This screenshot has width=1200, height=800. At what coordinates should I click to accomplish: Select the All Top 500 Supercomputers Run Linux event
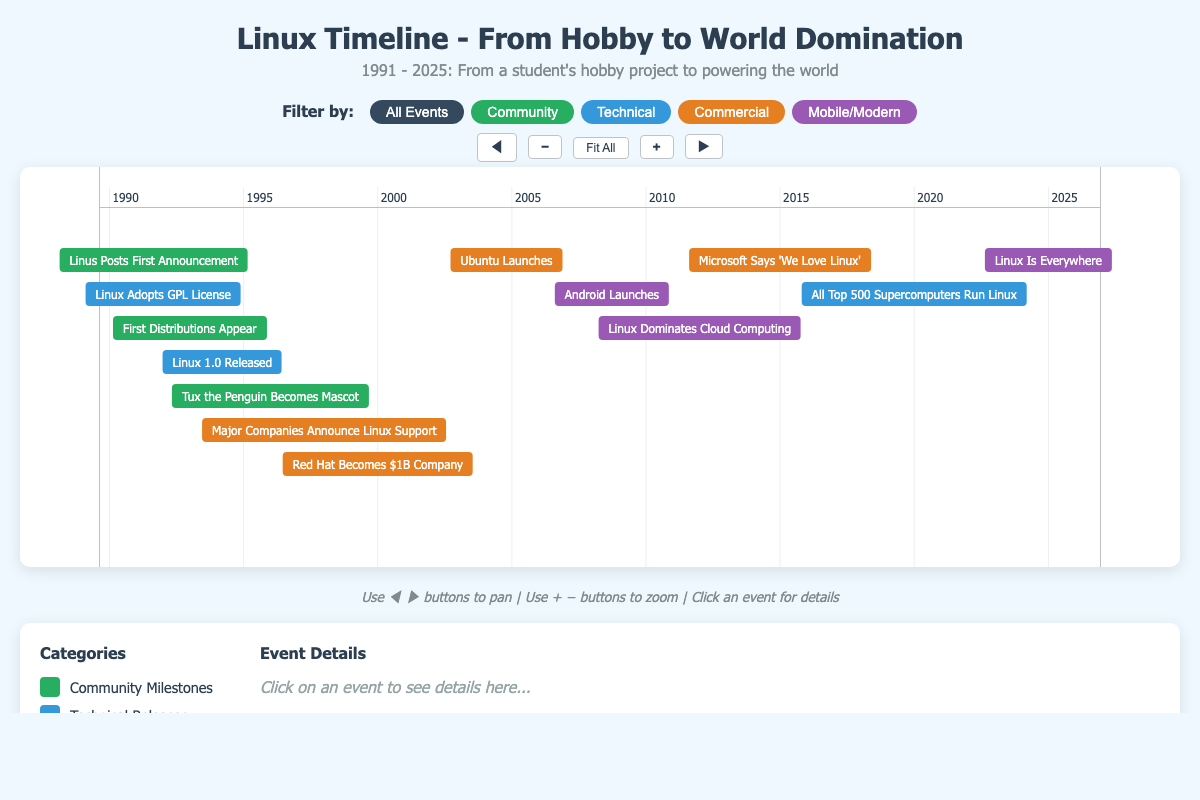pyautogui.click(x=913, y=294)
